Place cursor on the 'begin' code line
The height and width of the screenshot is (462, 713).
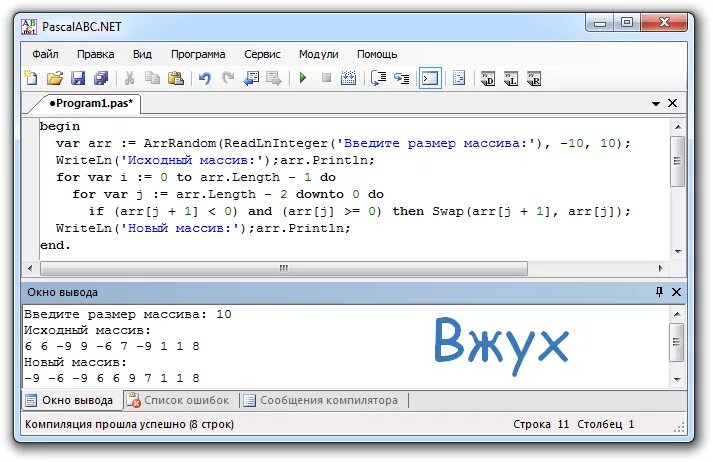[60, 126]
